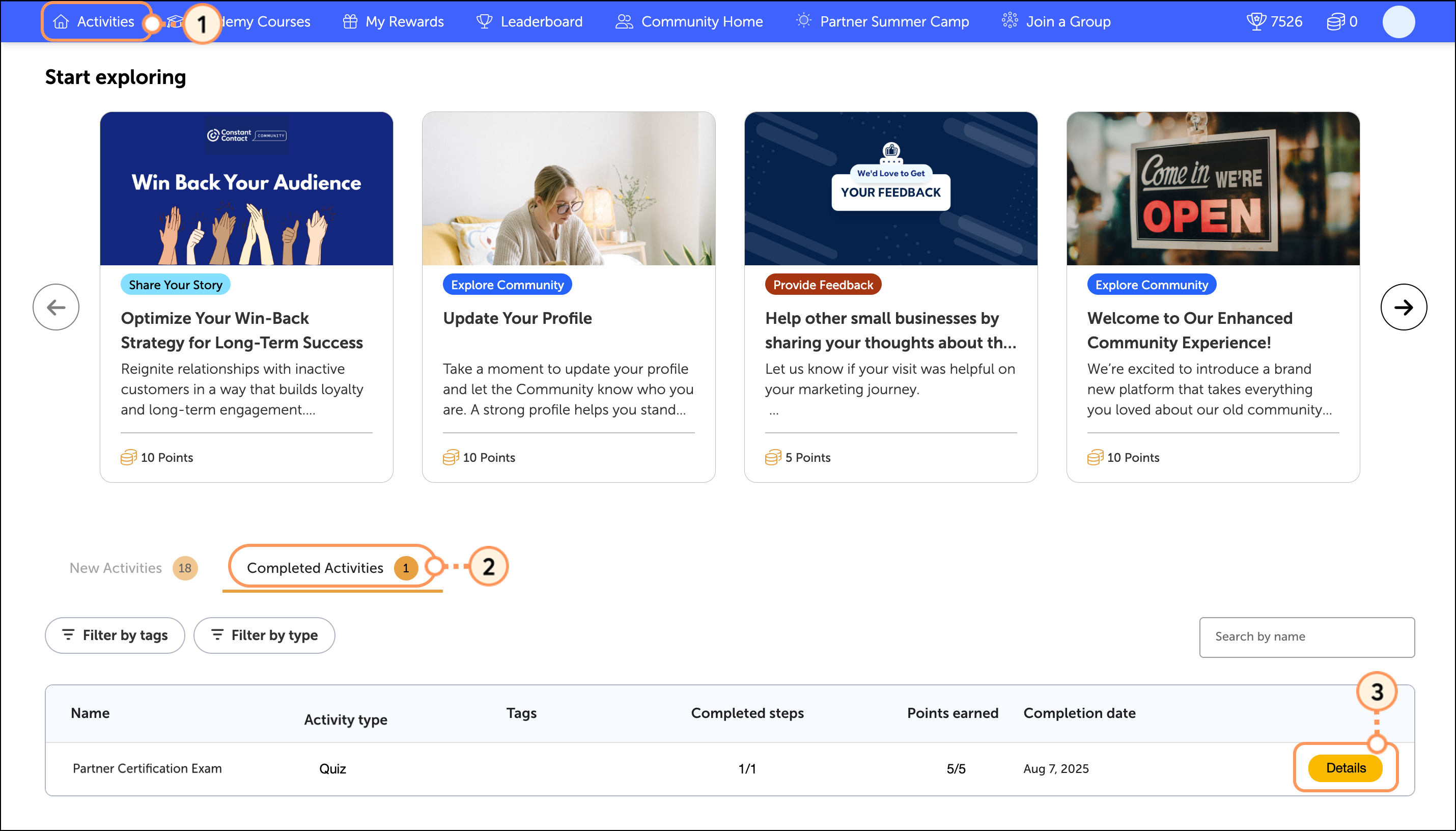
Task: Click the Quiz activity type cell
Action: (332, 769)
